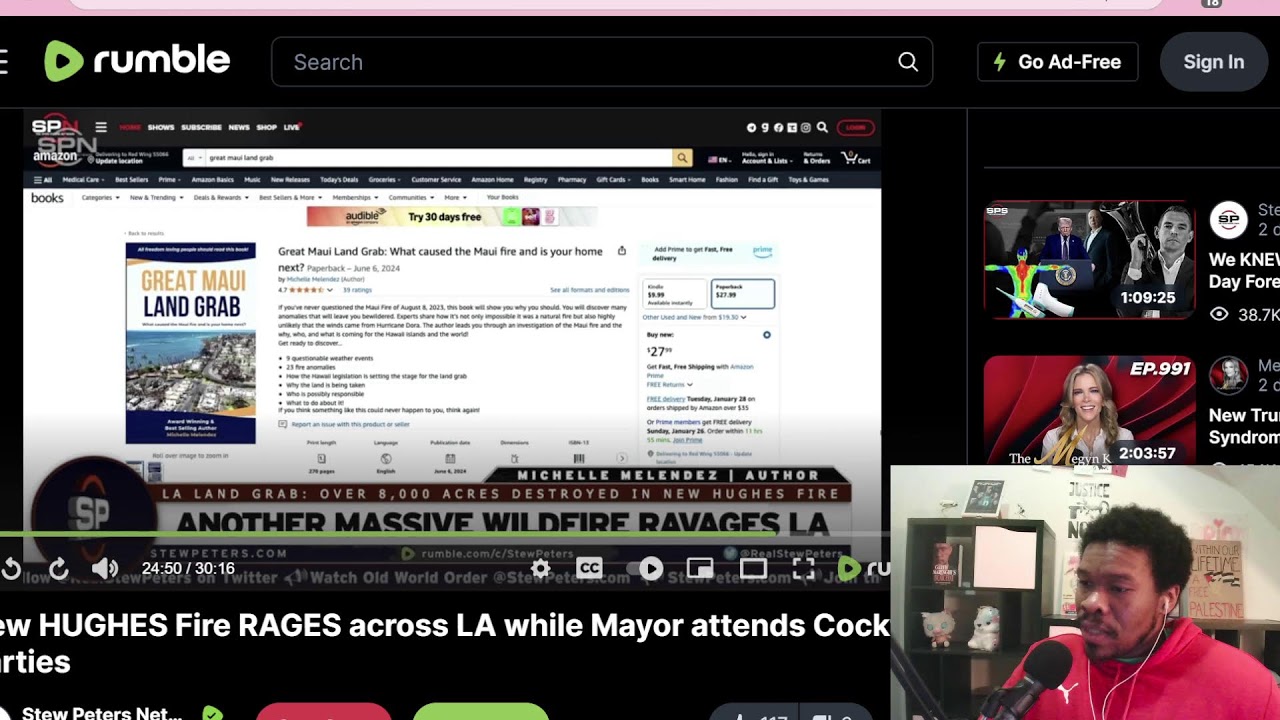Click the Rumble search field

click(602, 62)
